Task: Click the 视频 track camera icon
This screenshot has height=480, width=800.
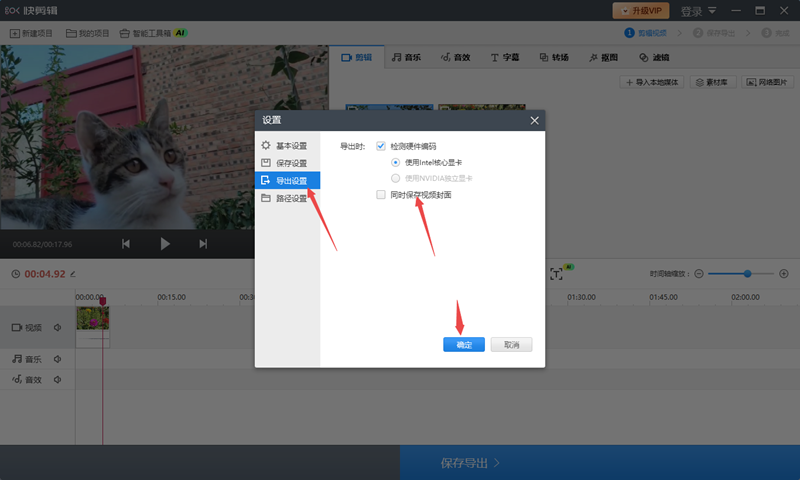Action: click(17, 327)
